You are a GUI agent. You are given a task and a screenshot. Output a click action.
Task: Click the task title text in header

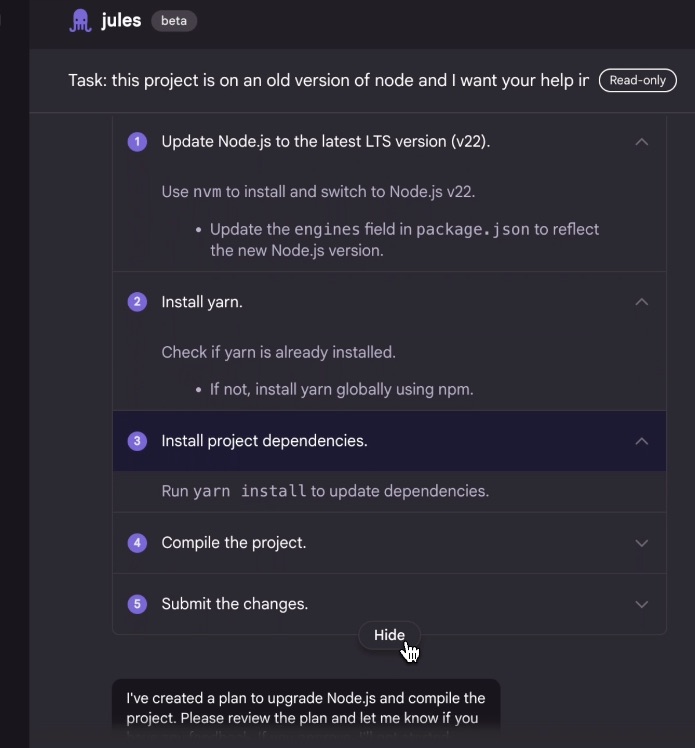[x=329, y=80]
